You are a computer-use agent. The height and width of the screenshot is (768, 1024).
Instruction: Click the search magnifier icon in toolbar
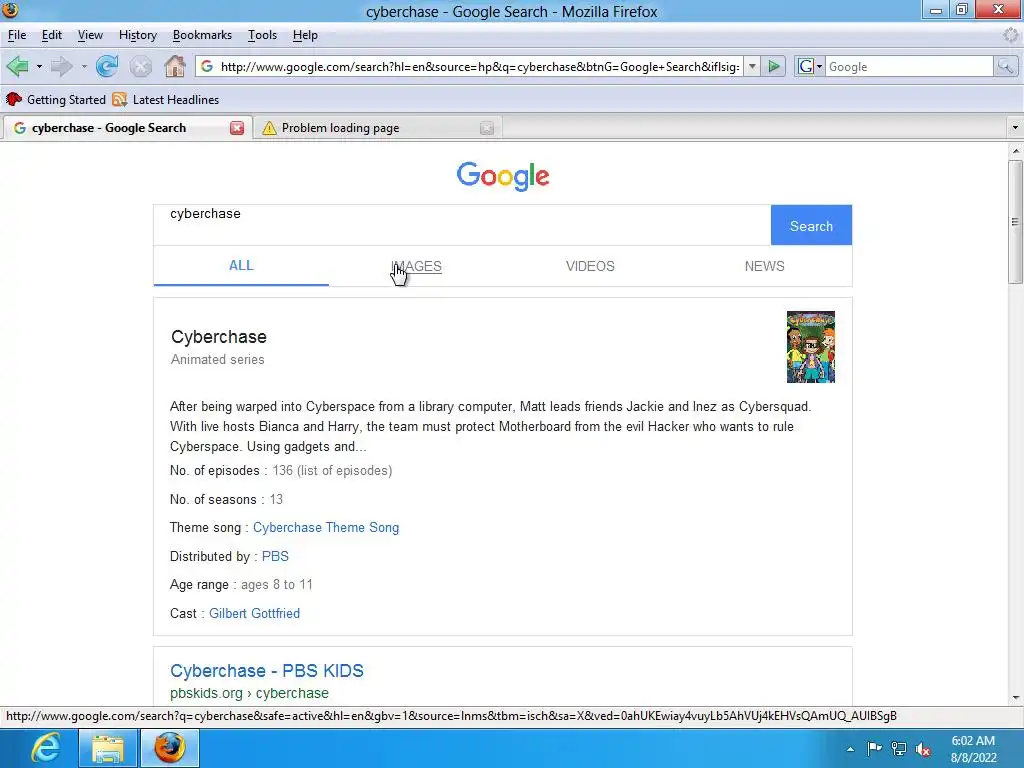point(1005,67)
